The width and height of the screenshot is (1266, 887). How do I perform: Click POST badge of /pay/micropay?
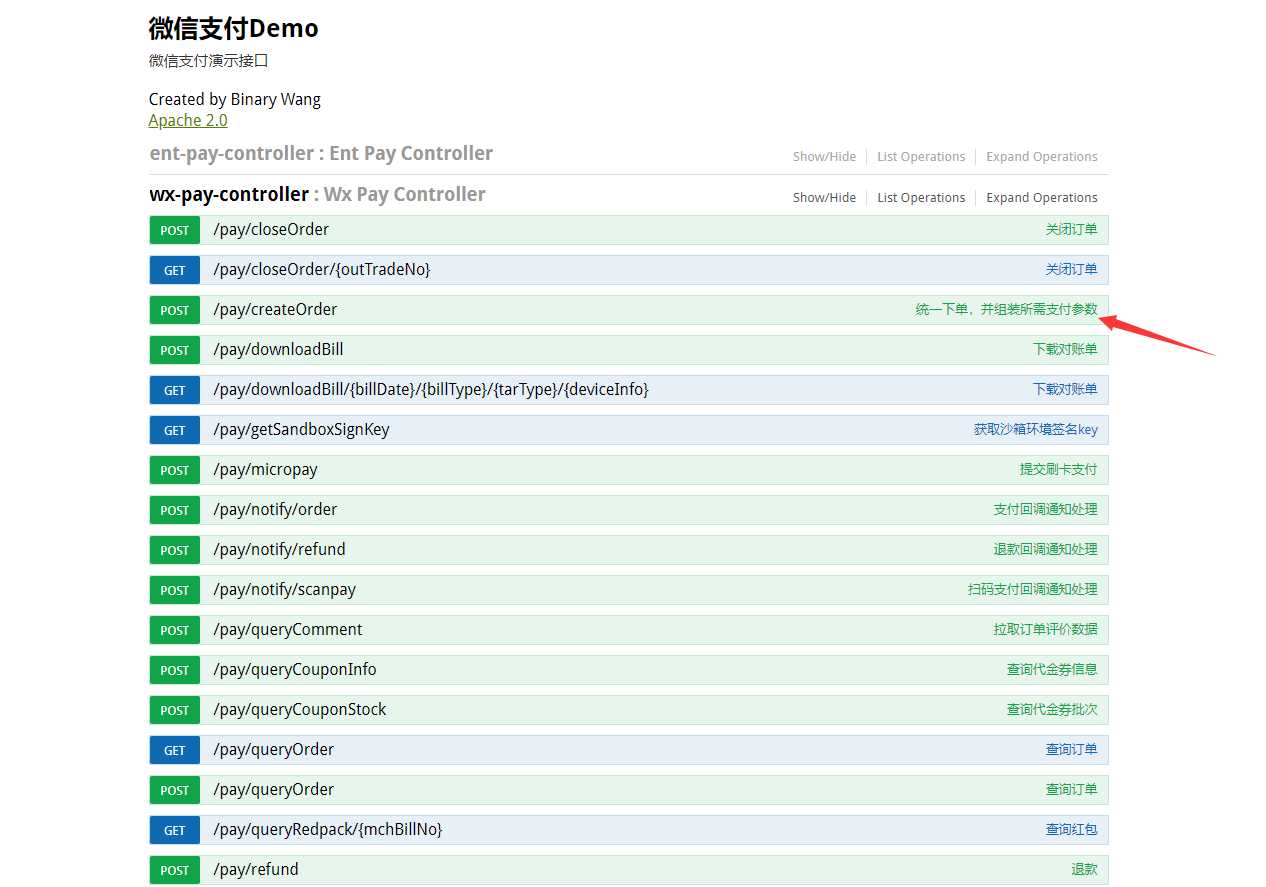[x=175, y=470]
